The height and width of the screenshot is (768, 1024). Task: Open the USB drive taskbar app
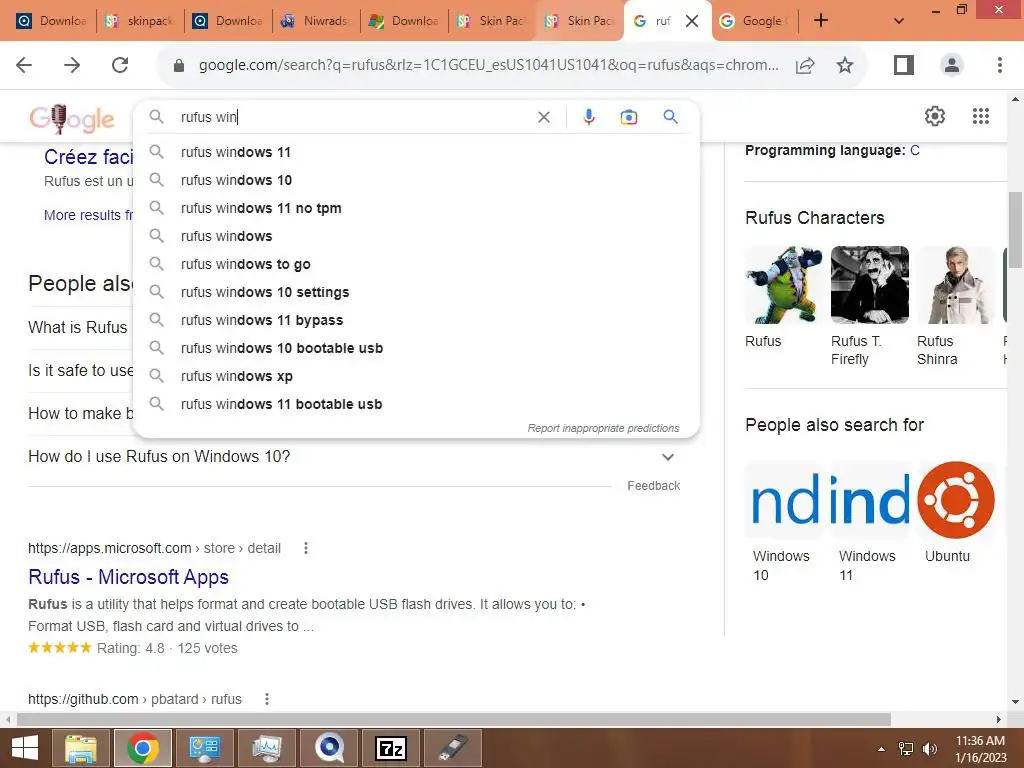tap(453, 748)
